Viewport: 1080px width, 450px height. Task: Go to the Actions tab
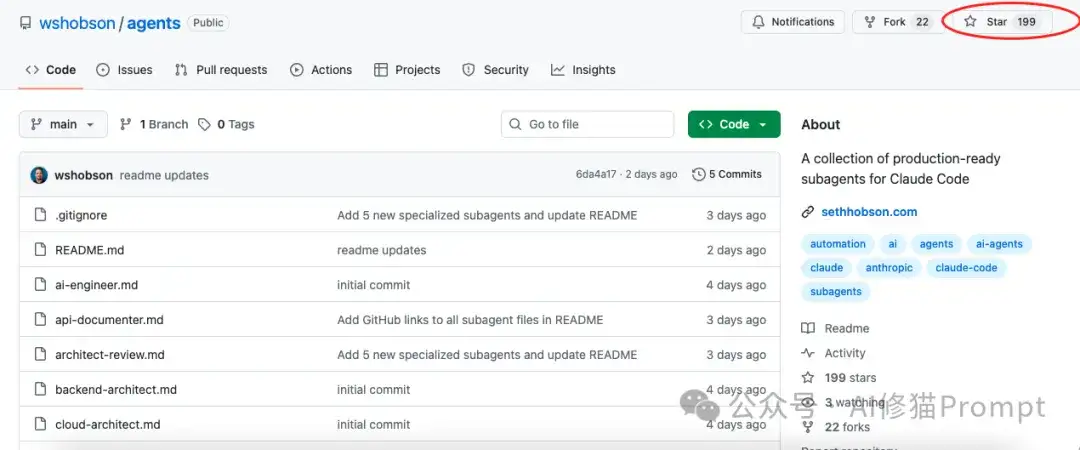tap(321, 70)
